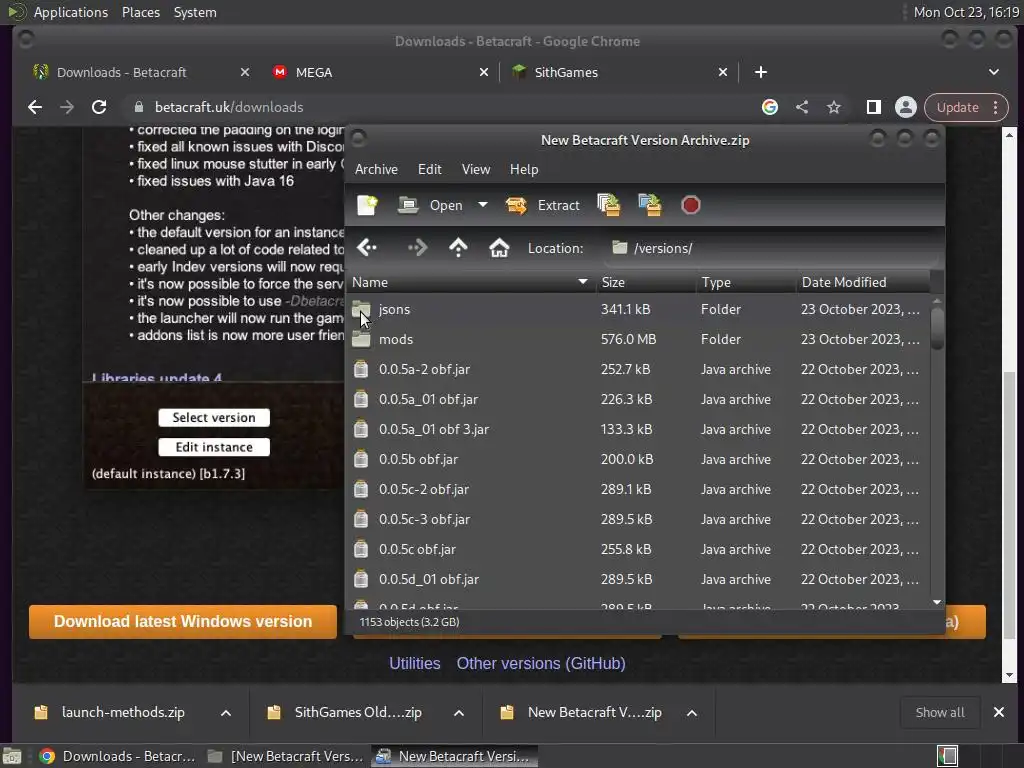Viewport: 1024px width, 768px height.
Task: Open the Help menu
Action: (524, 169)
